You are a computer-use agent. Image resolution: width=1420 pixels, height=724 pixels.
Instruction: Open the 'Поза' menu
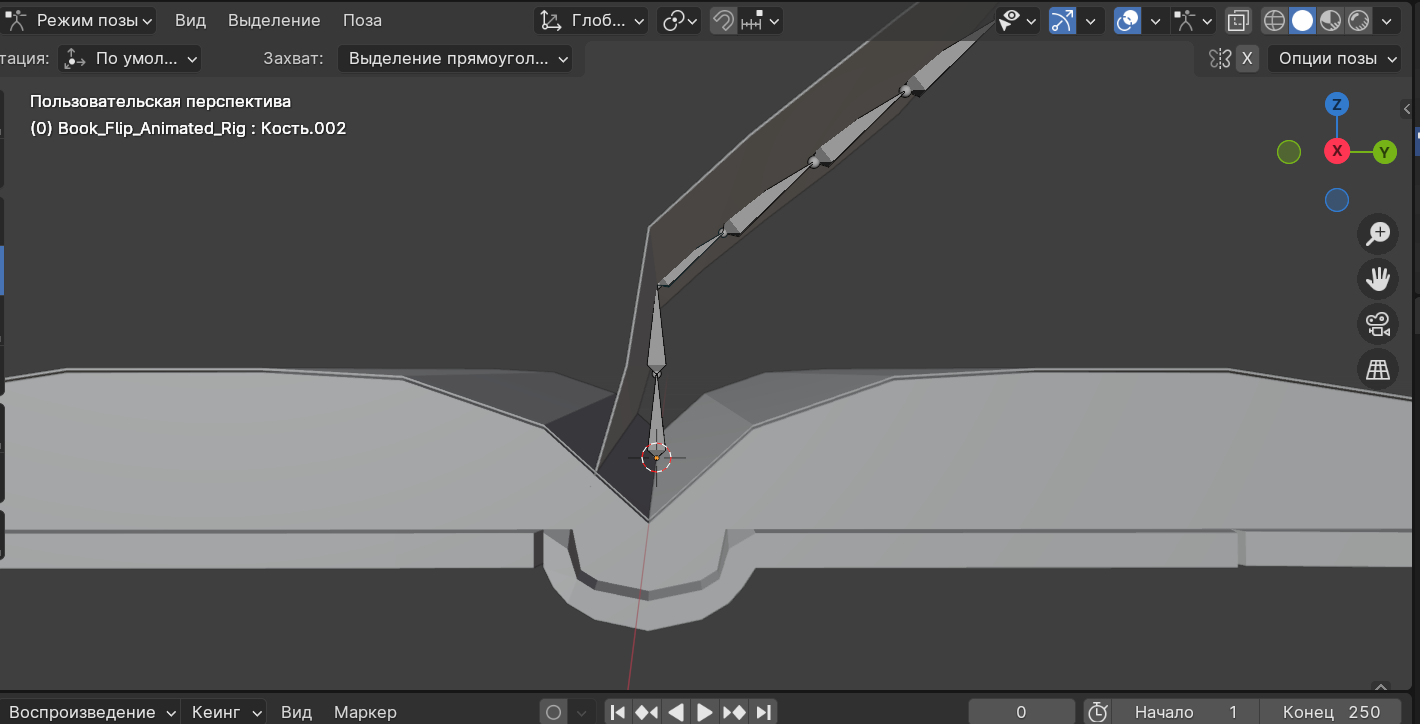coord(362,20)
